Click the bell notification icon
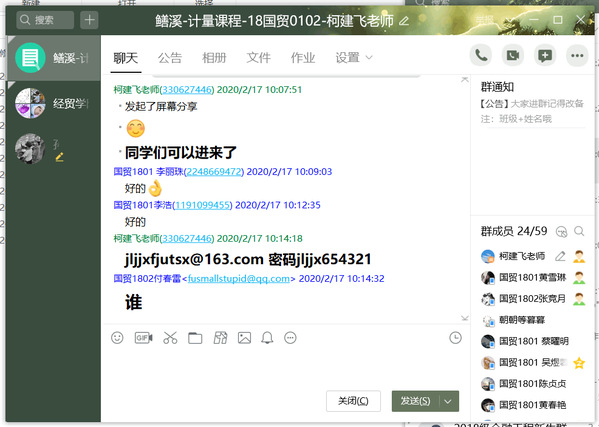The image size is (599, 427). [267, 338]
